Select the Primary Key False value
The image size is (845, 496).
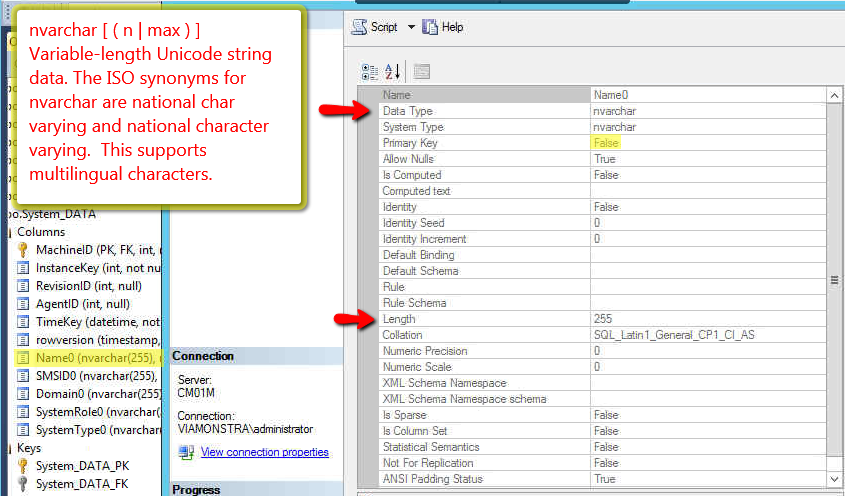point(605,143)
